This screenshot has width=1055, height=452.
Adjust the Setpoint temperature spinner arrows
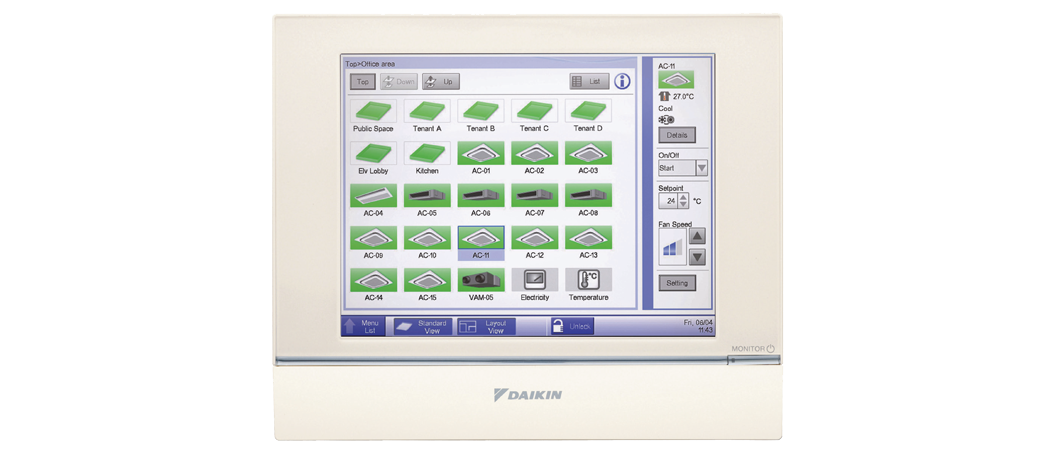coord(683,201)
